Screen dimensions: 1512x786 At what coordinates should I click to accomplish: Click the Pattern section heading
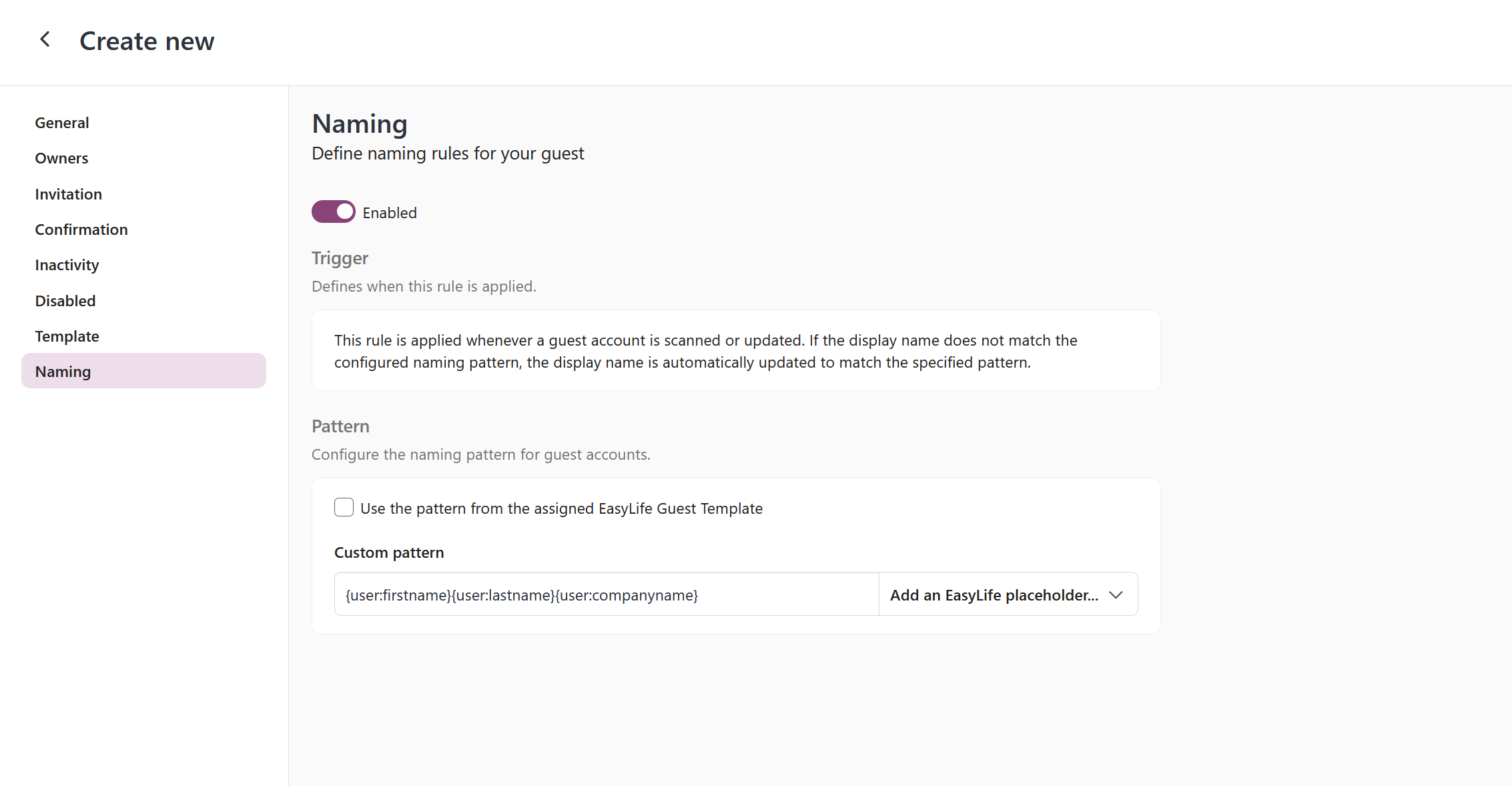pos(340,426)
